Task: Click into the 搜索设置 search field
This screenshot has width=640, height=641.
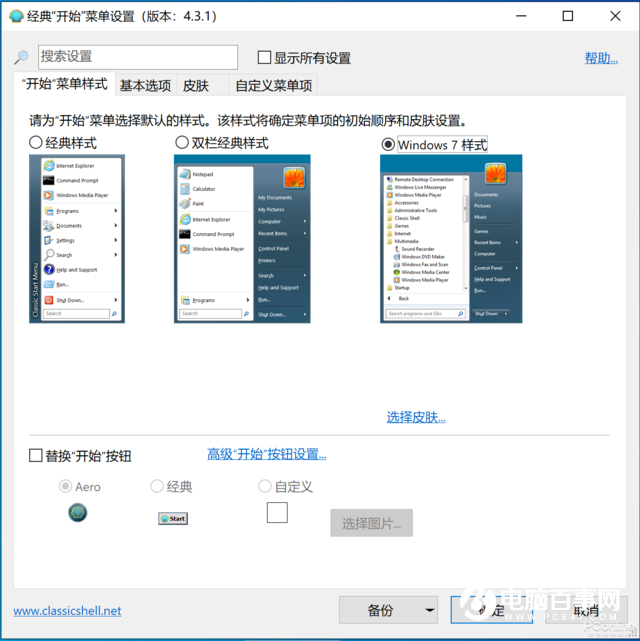Action: (138, 58)
